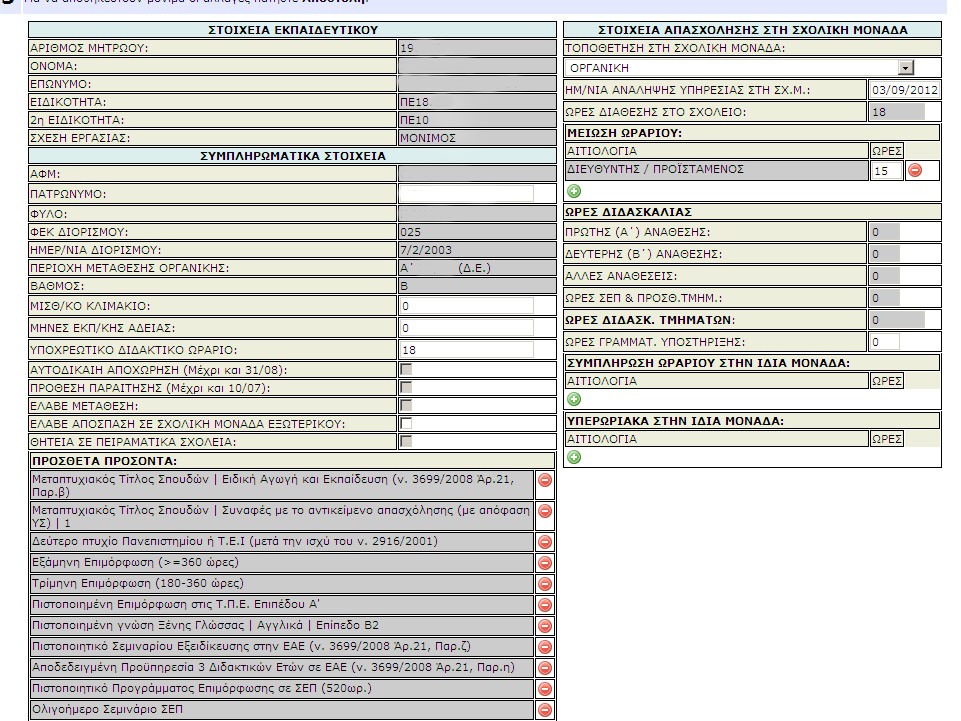Viewport: 961px width, 721px height.
Task: Focus the ΩΡΕΣ ΓΡΑΜΜΑΤ. ΥΠΟΣΤΗΡΙΞΗΣ hours field
Action: tap(884, 342)
